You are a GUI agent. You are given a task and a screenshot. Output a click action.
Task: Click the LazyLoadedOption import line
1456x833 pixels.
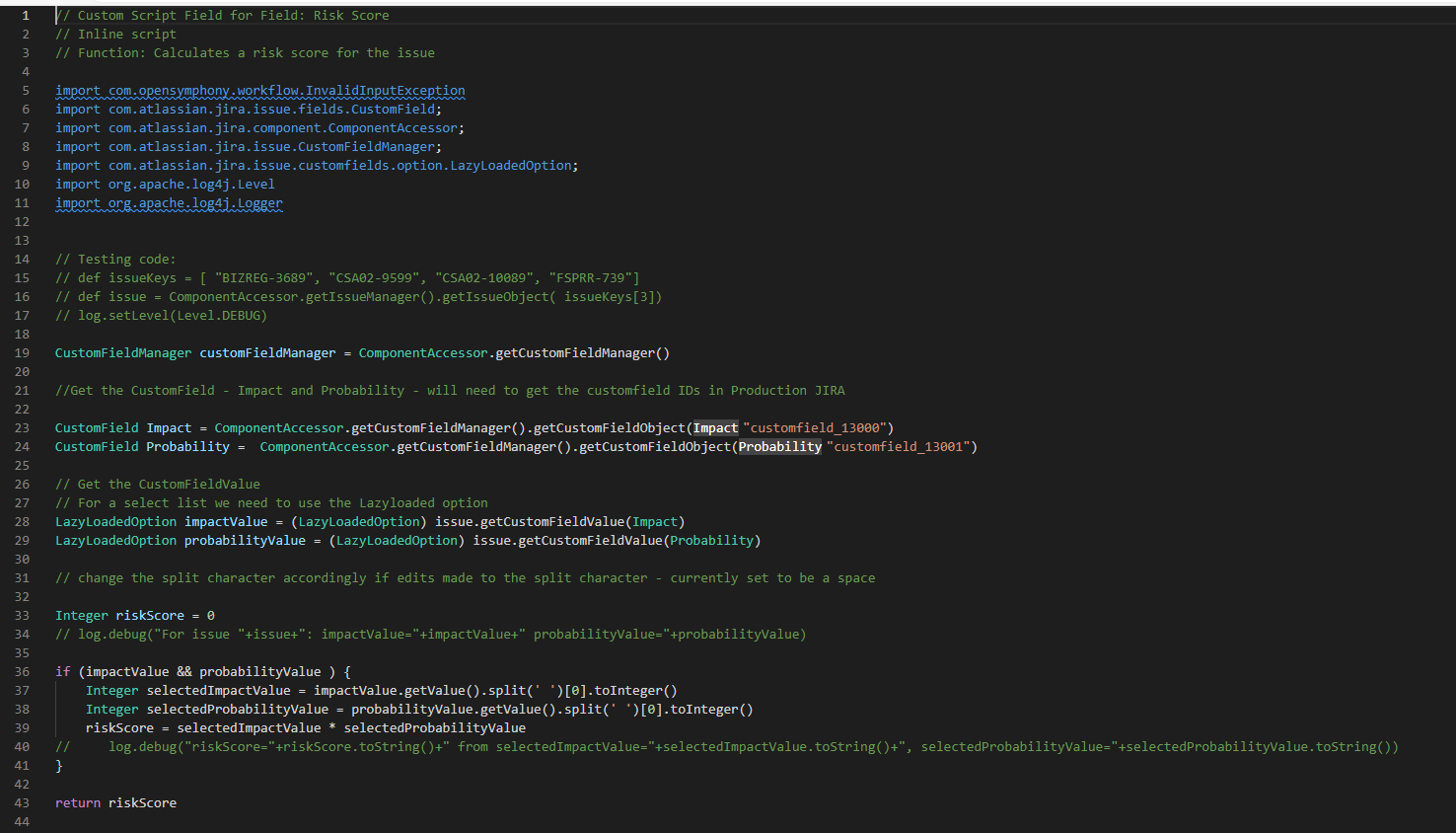[x=317, y=166]
